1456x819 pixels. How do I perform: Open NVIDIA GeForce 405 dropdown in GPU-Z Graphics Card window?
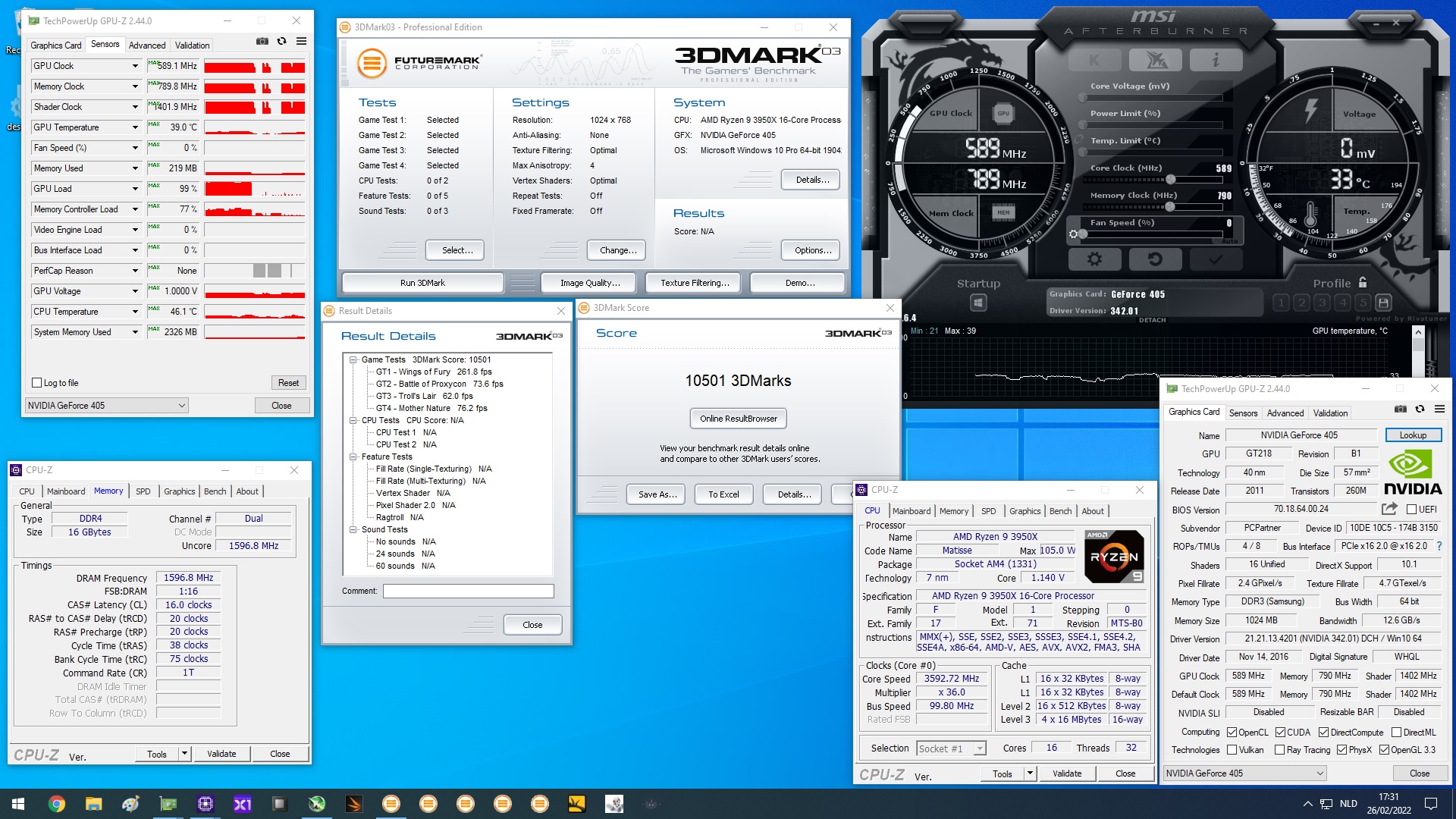tap(1245, 773)
